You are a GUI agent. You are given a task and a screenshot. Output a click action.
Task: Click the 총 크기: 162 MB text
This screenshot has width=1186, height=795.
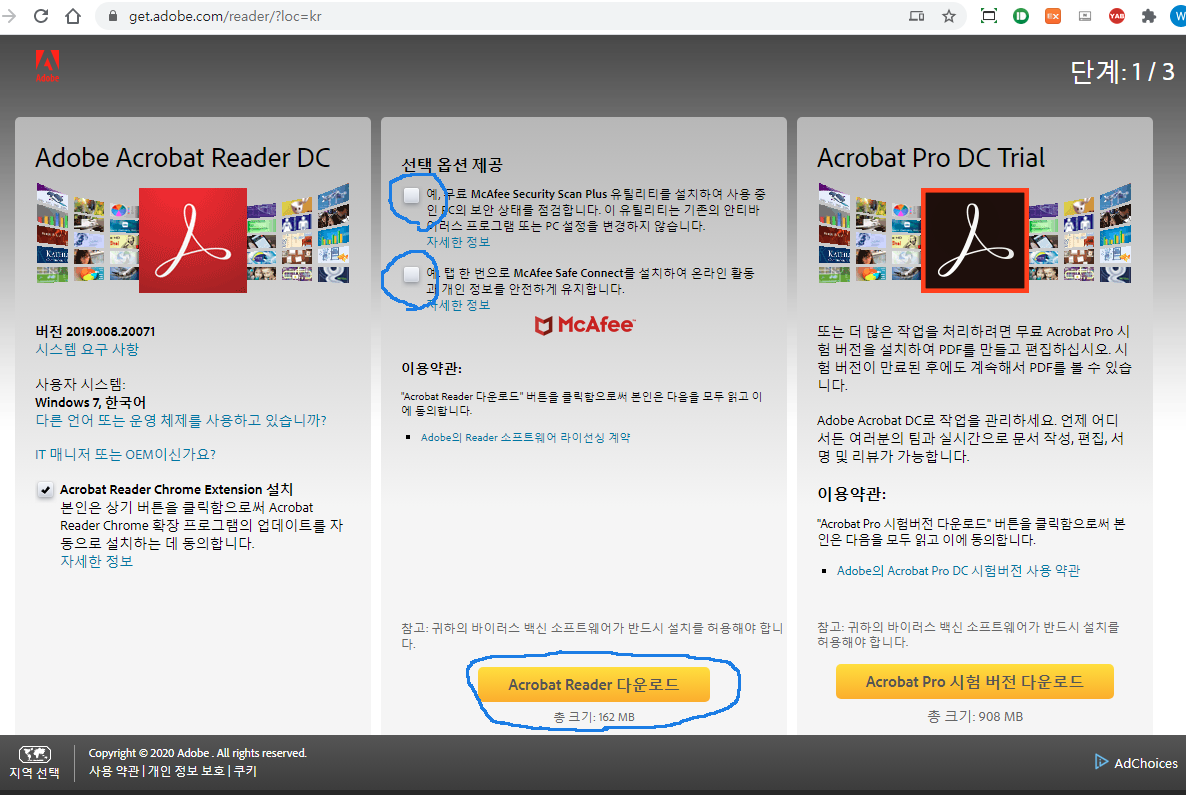[x=594, y=717]
